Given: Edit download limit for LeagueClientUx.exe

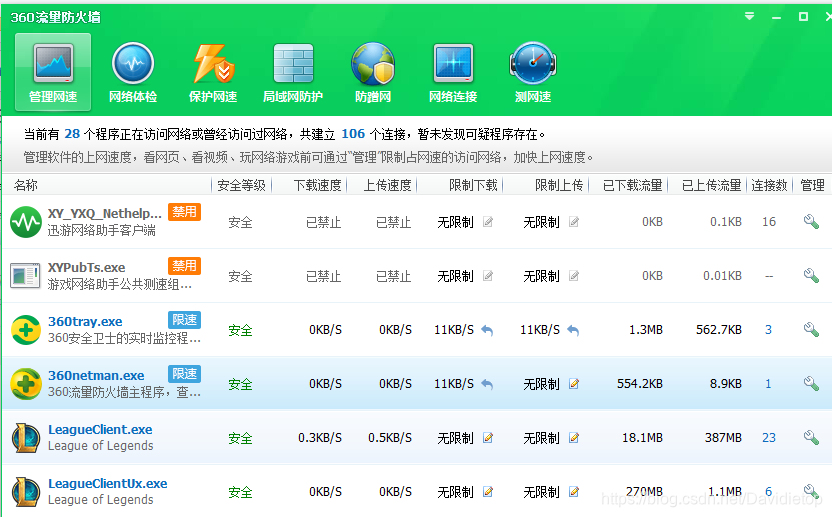Looking at the screenshot, I should click(488, 492).
